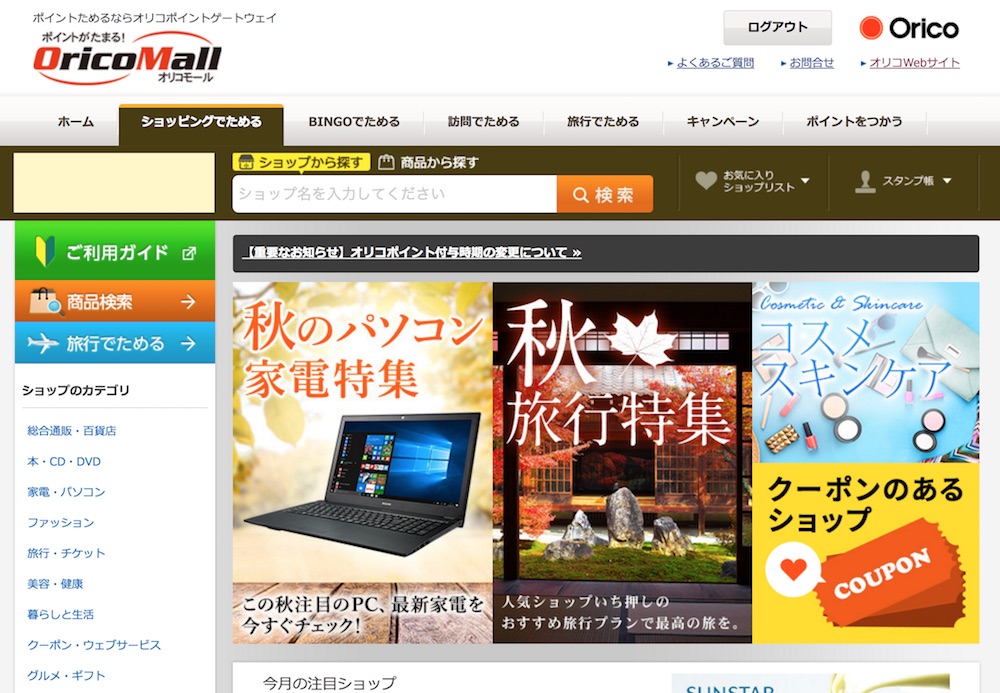Browse the 家電・パソコン category
The height and width of the screenshot is (693, 1000).
pyautogui.click(x=66, y=492)
